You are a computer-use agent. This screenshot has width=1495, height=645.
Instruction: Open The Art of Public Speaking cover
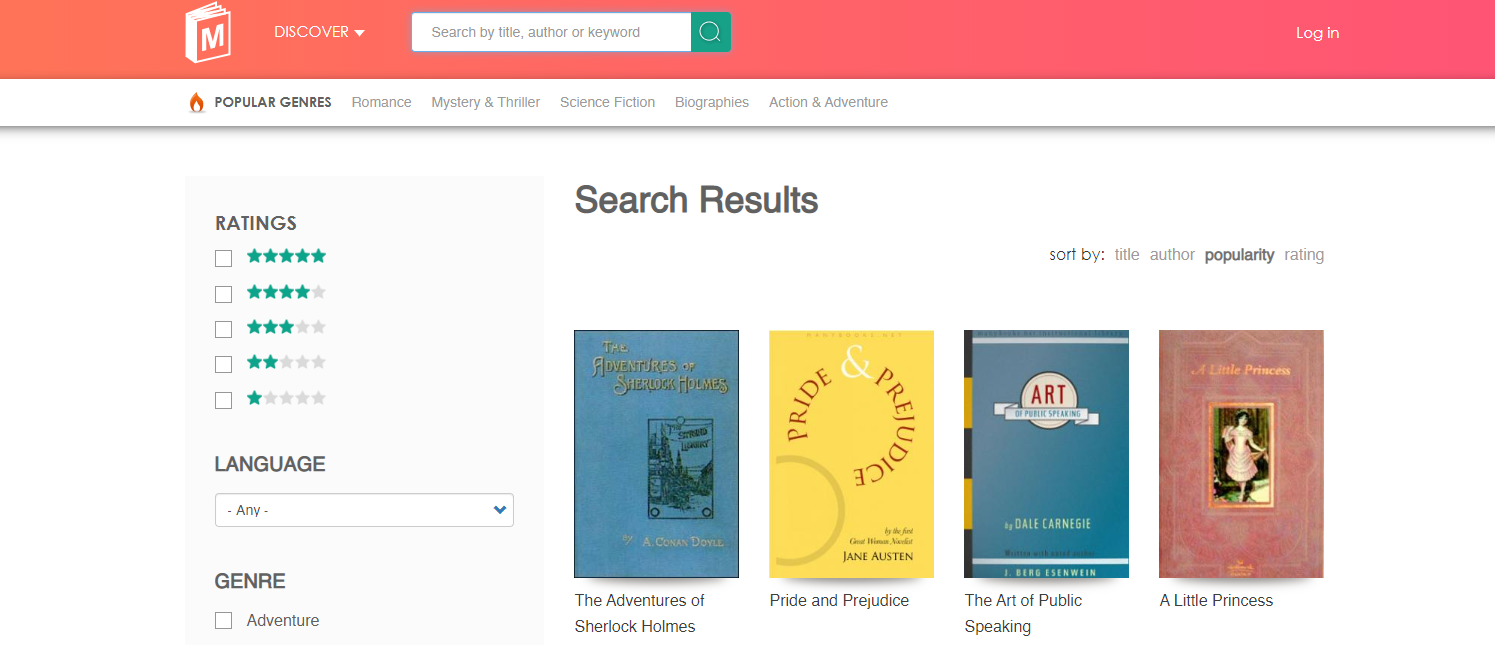(x=1046, y=453)
